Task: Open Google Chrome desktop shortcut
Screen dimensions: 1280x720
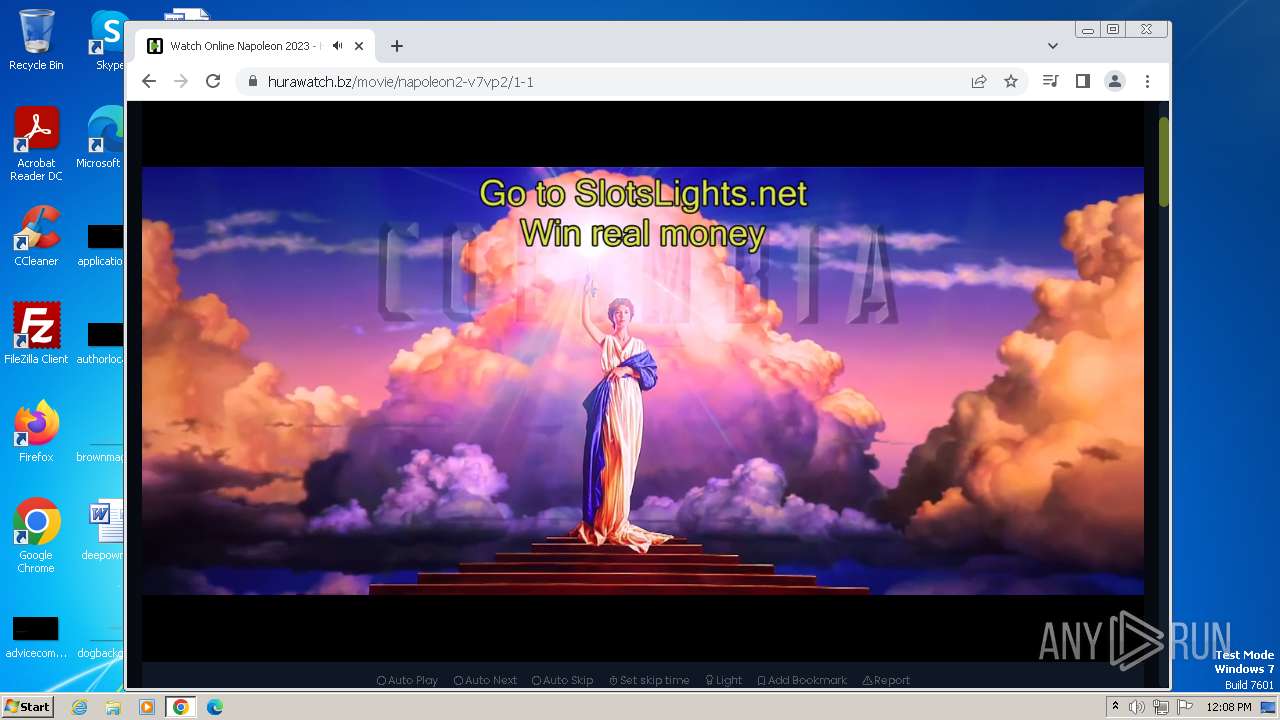Action: [x=36, y=536]
